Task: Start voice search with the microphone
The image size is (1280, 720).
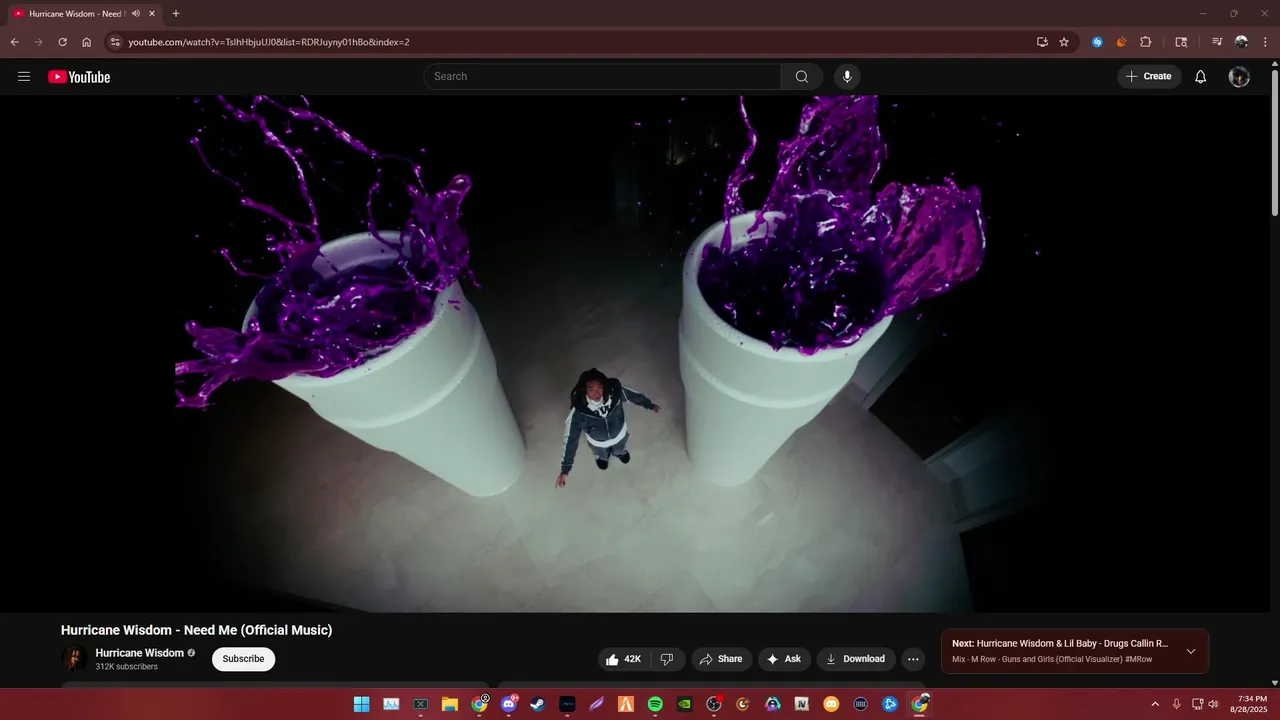Action: pos(847,77)
